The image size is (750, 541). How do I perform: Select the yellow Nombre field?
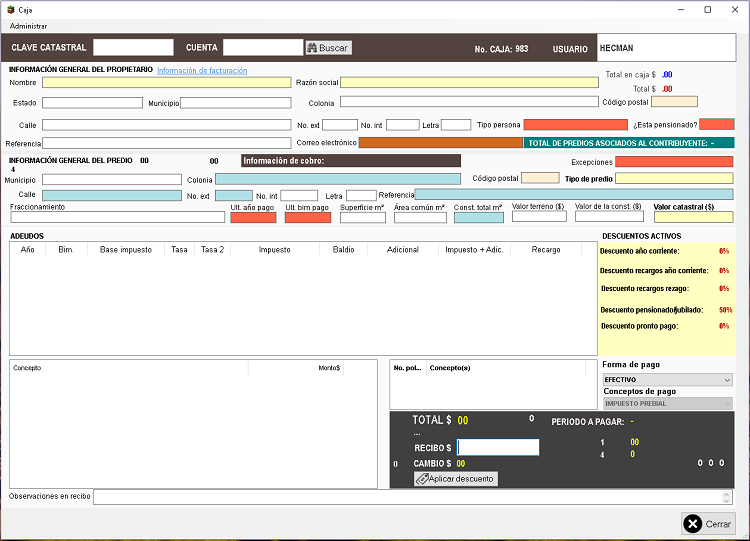[167, 83]
